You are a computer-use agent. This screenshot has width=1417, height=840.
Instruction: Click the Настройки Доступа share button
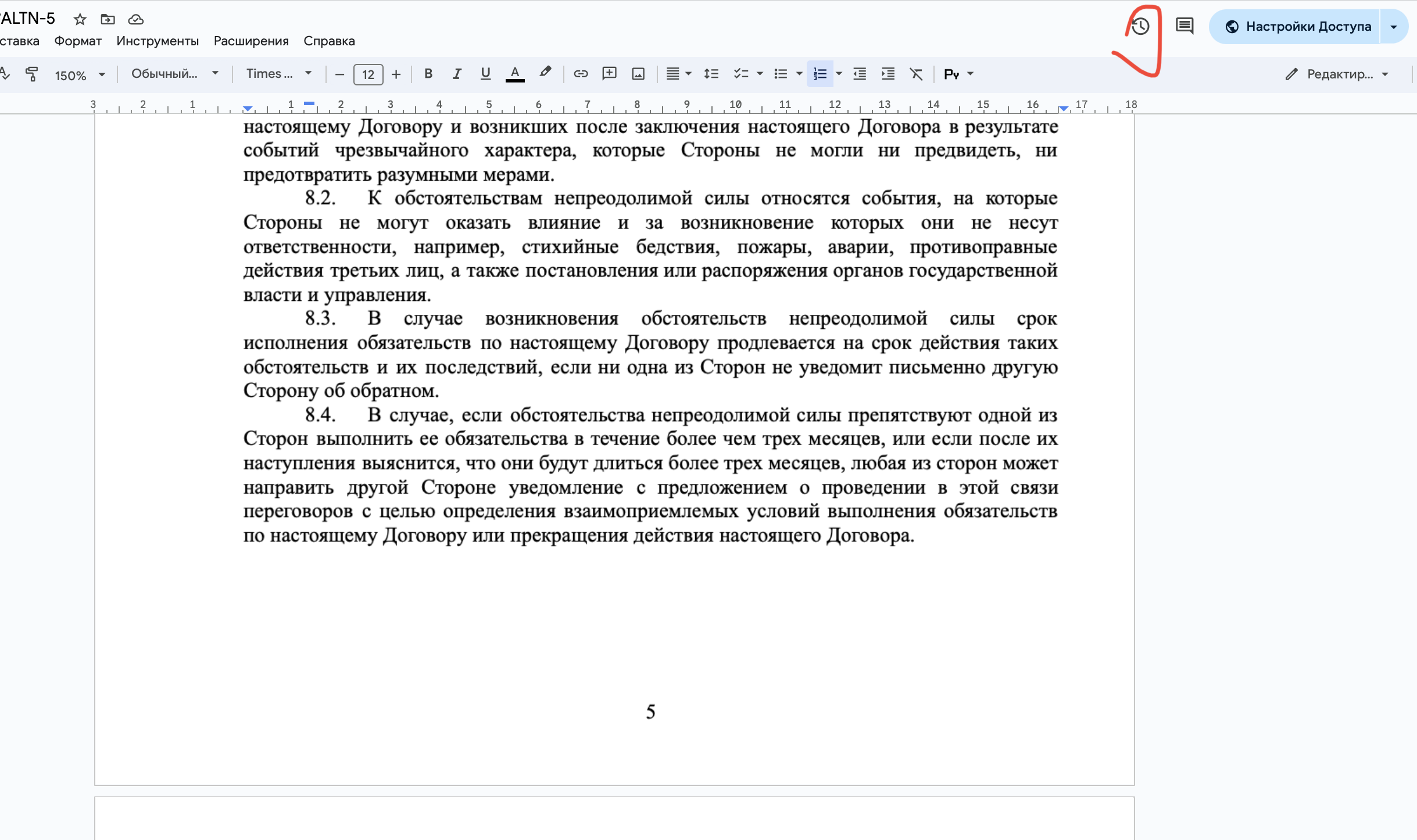(x=1295, y=26)
